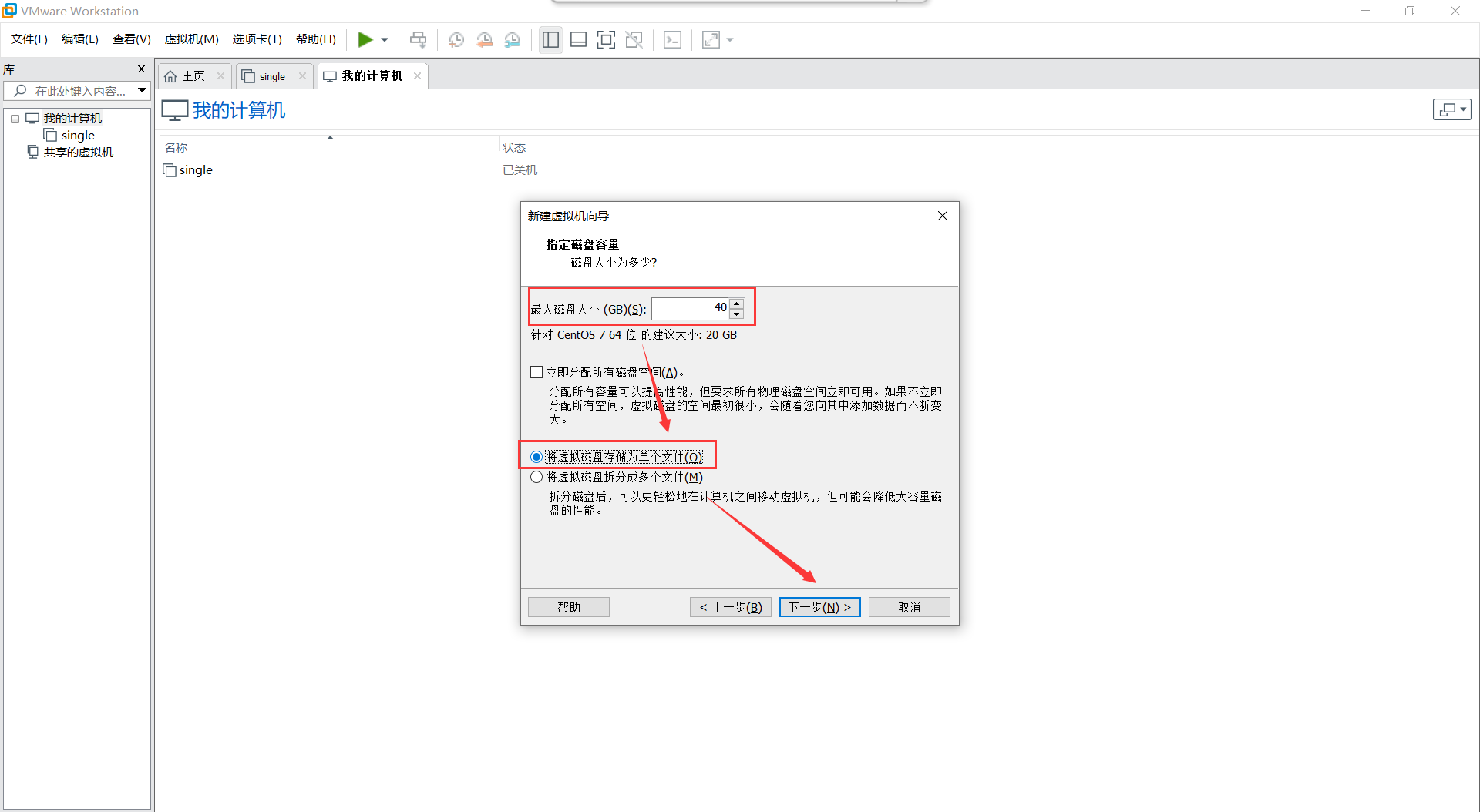1480x812 pixels.
Task: Increase disk size using the up stepper arrow
Action: tap(737, 303)
